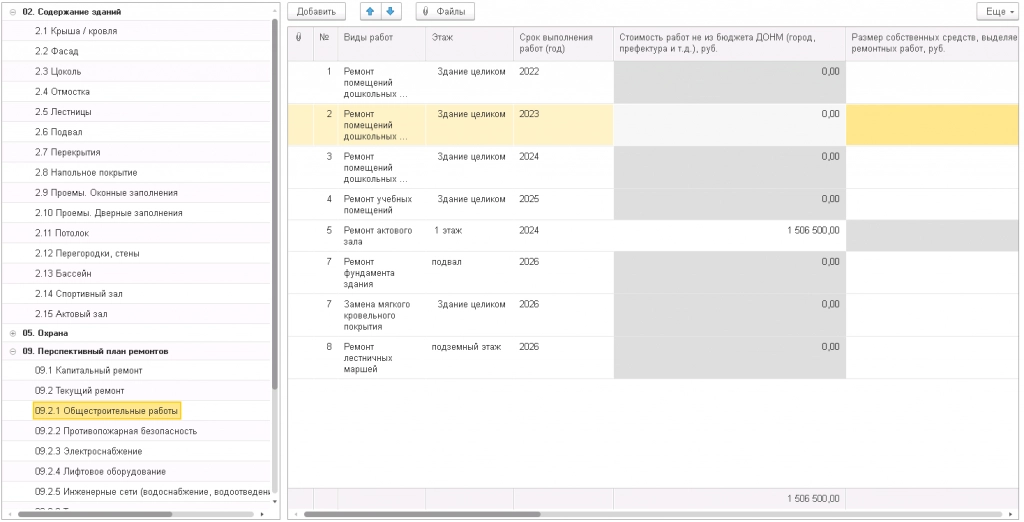Screen dimensions: 1024x522
Task: Click the paperclip attachment column header
Action: (299, 37)
